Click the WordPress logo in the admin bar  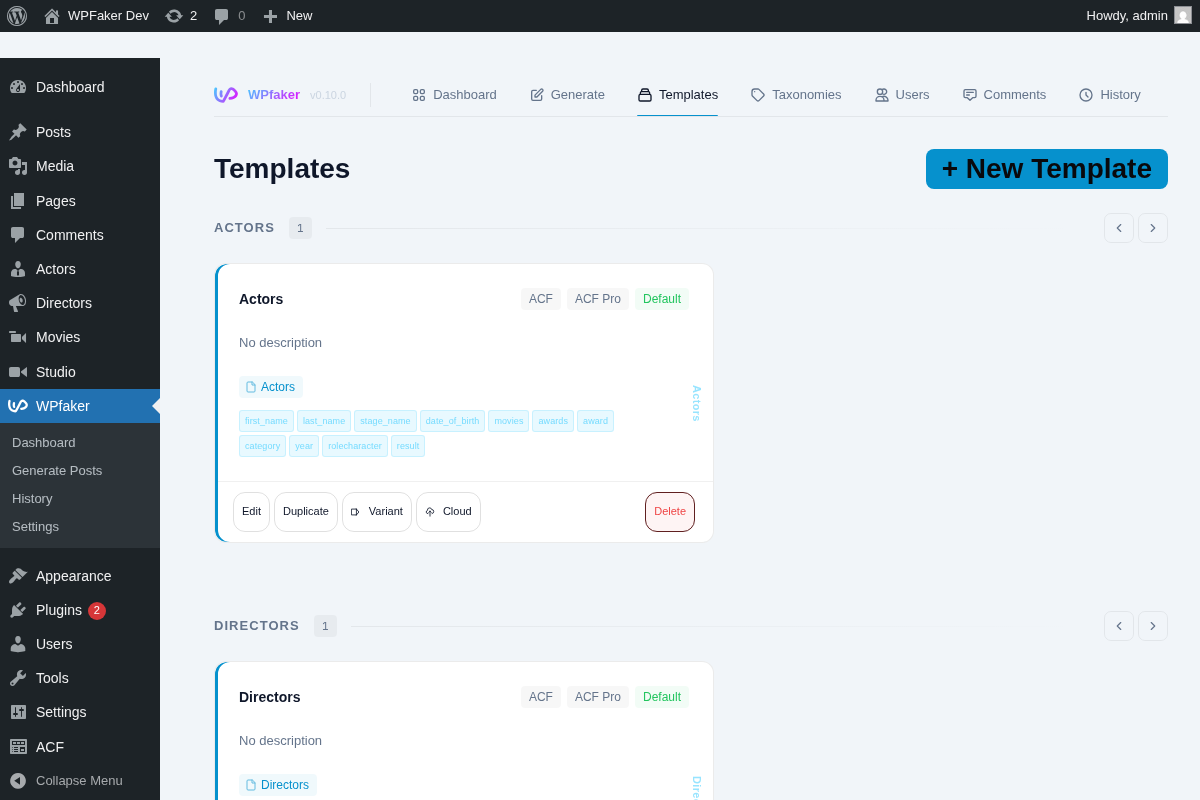tap(17, 15)
